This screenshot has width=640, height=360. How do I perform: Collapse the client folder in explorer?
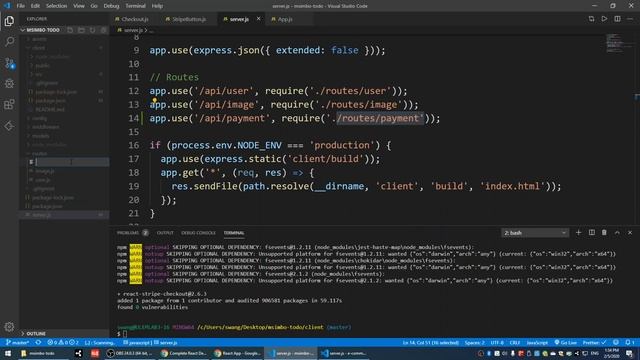(39, 48)
